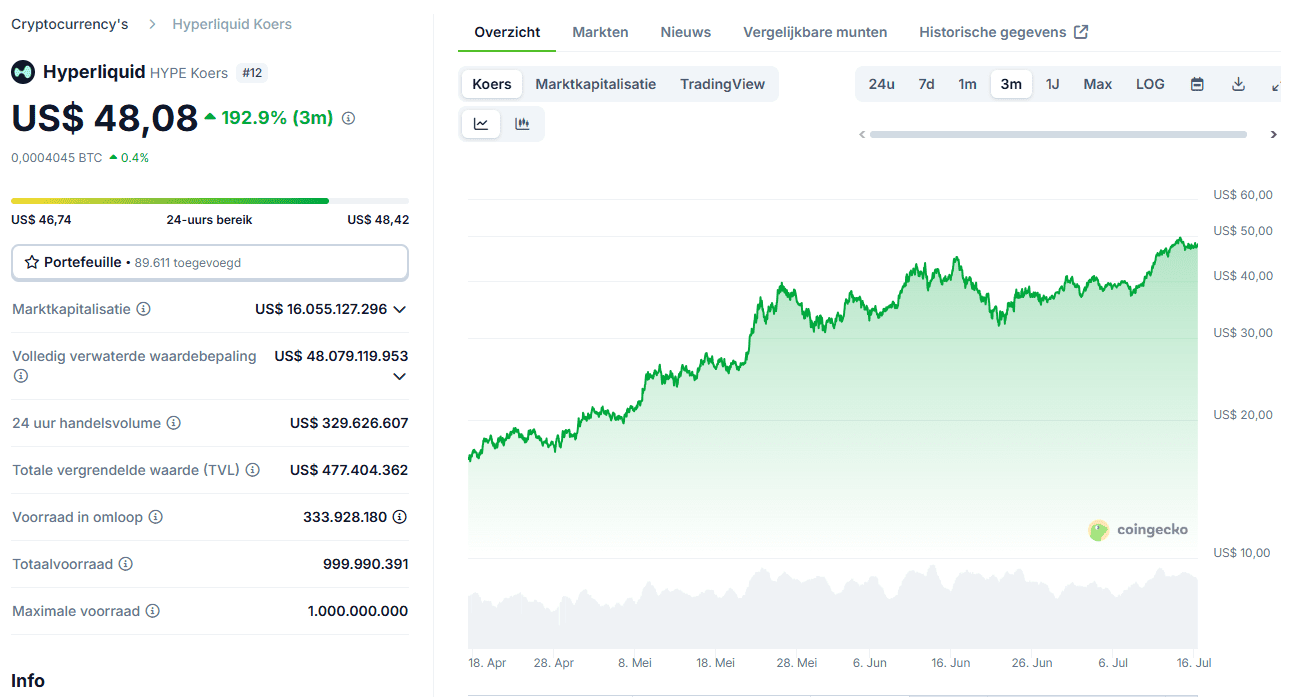Click the volume histogram below the chart
Image resolution: width=1290 pixels, height=697 pixels.
832,608
